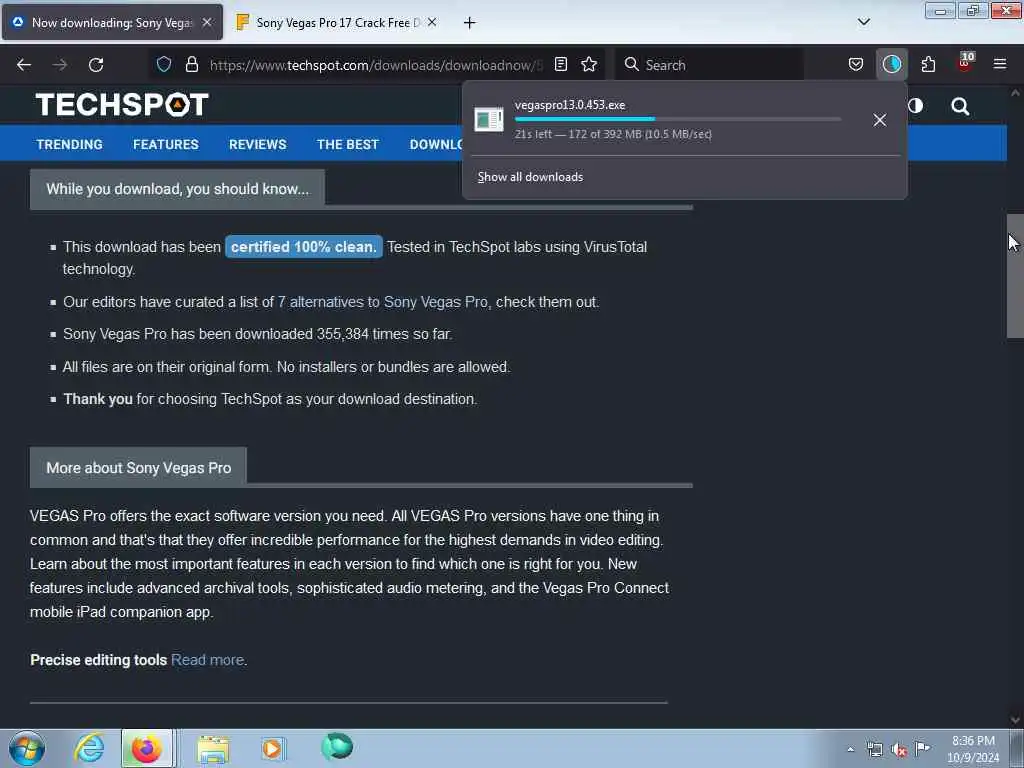
Task: Close the Sony Vegas Pro 17 Crack tab
Action: (x=432, y=22)
